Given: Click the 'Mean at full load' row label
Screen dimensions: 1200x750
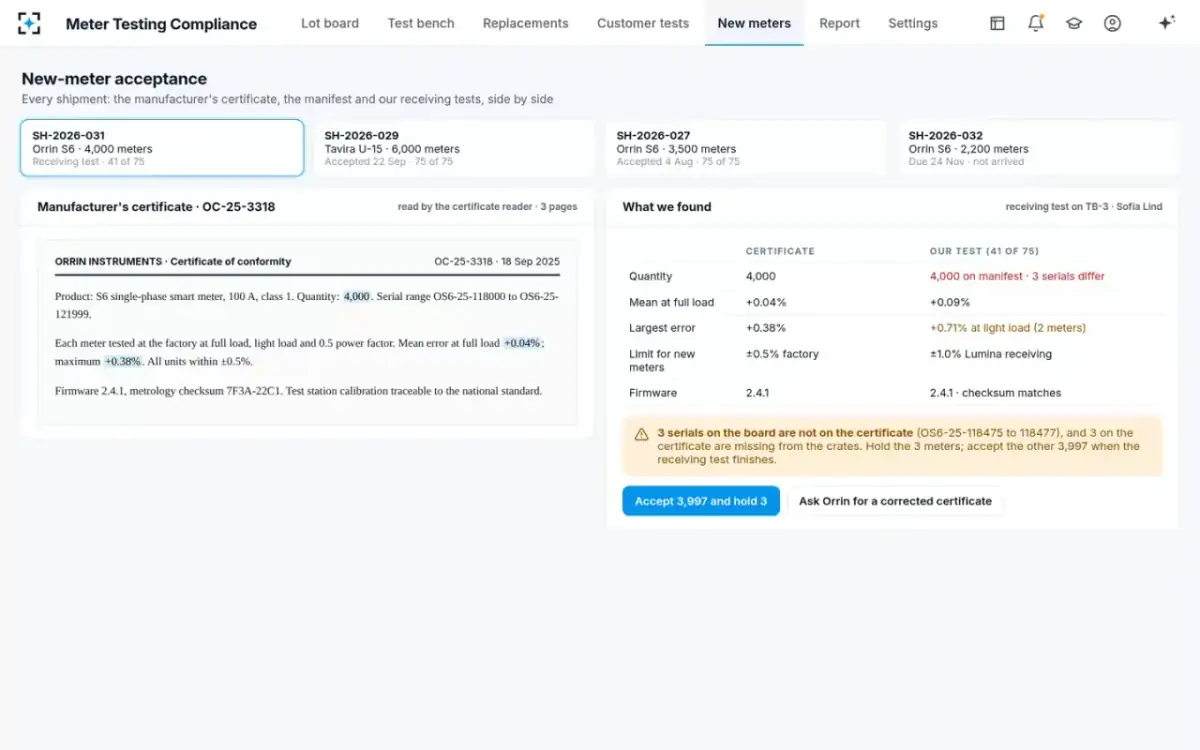Looking at the screenshot, I should [672, 302].
